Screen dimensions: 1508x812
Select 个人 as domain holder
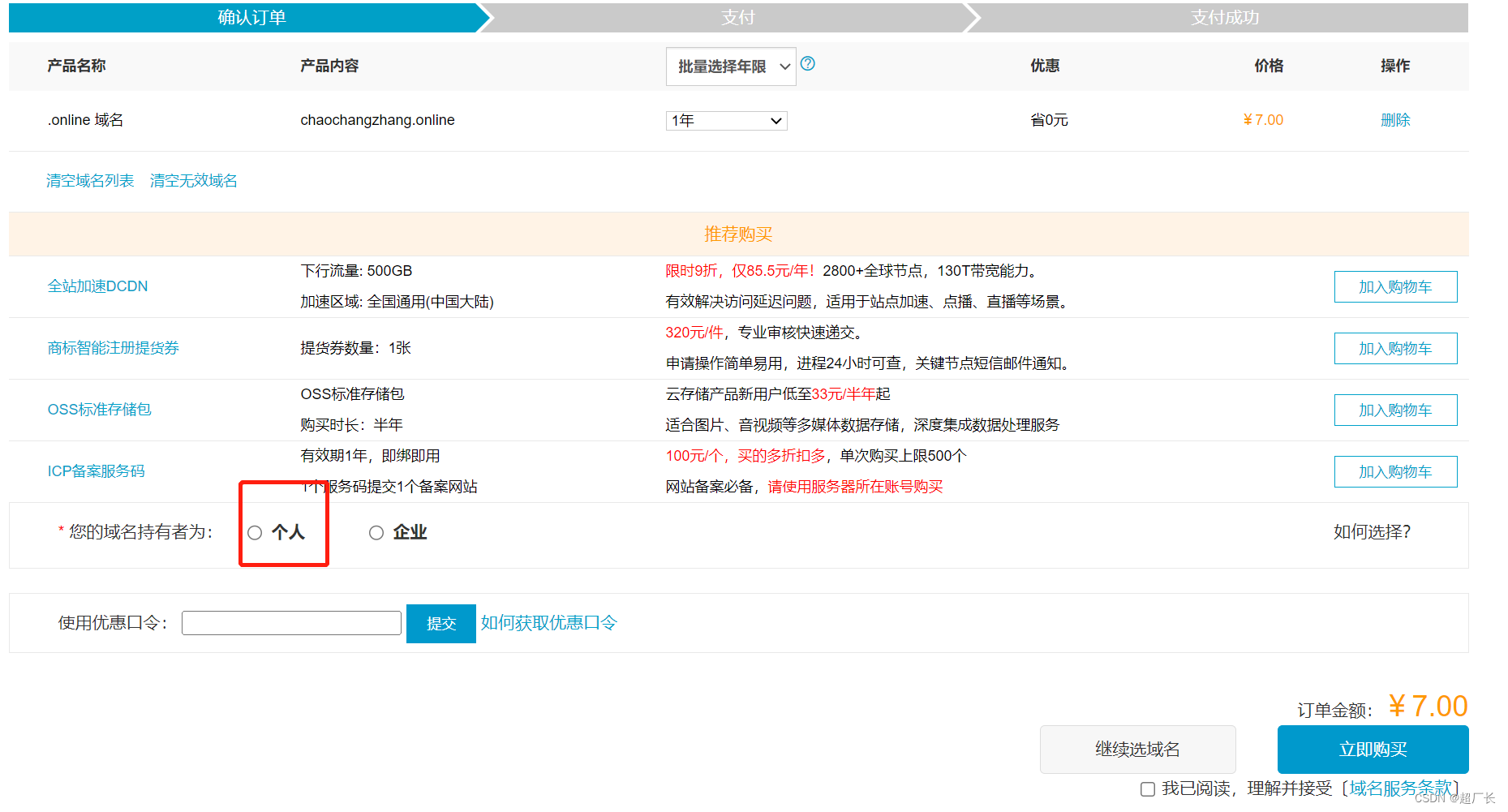point(255,533)
